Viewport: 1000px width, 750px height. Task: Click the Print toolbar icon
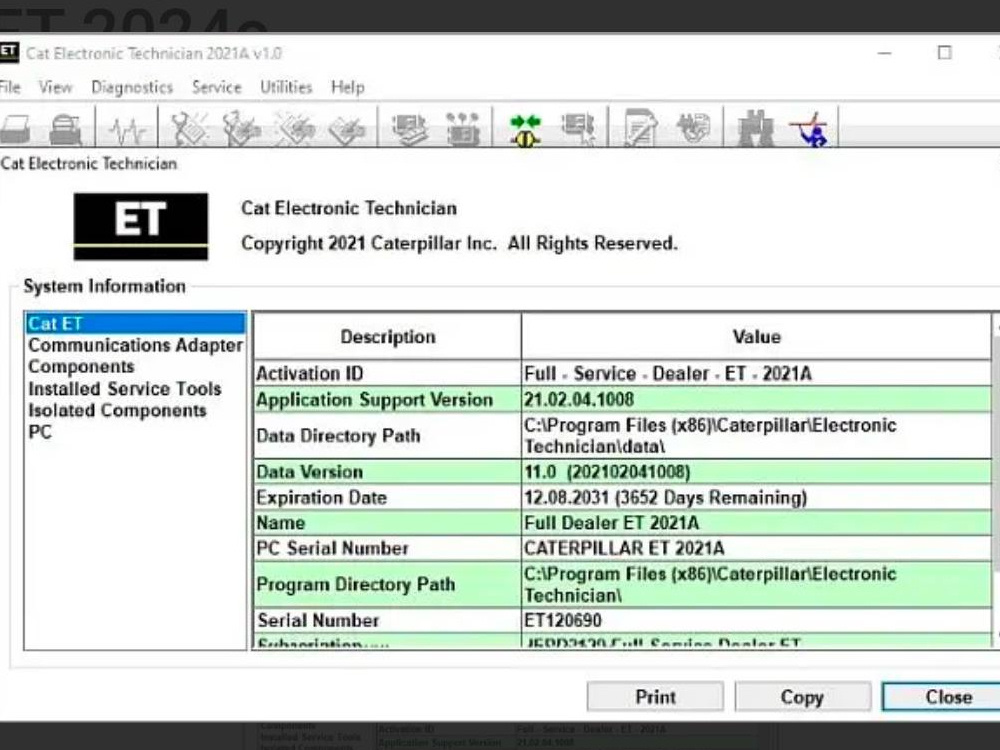(x=15, y=128)
